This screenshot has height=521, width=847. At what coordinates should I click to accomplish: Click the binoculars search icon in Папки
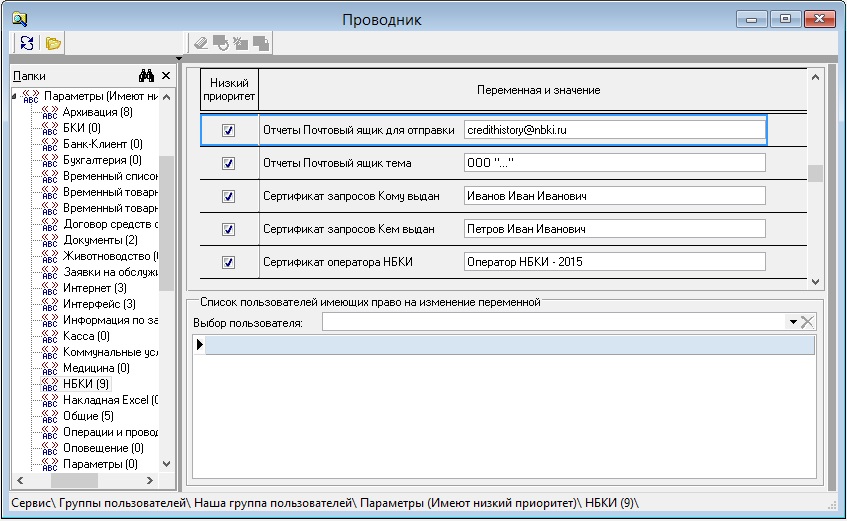point(146,76)
